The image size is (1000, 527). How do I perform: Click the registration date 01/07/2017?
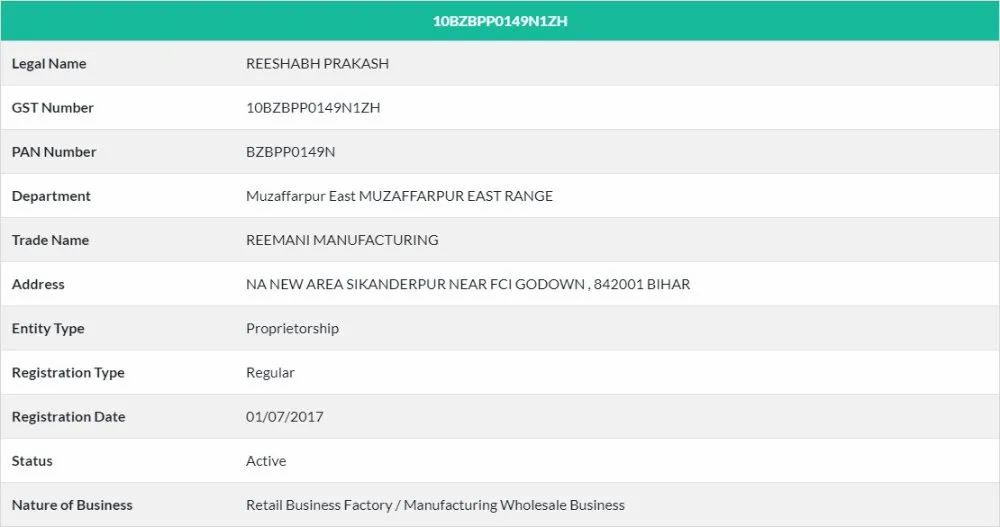point(285,417)
